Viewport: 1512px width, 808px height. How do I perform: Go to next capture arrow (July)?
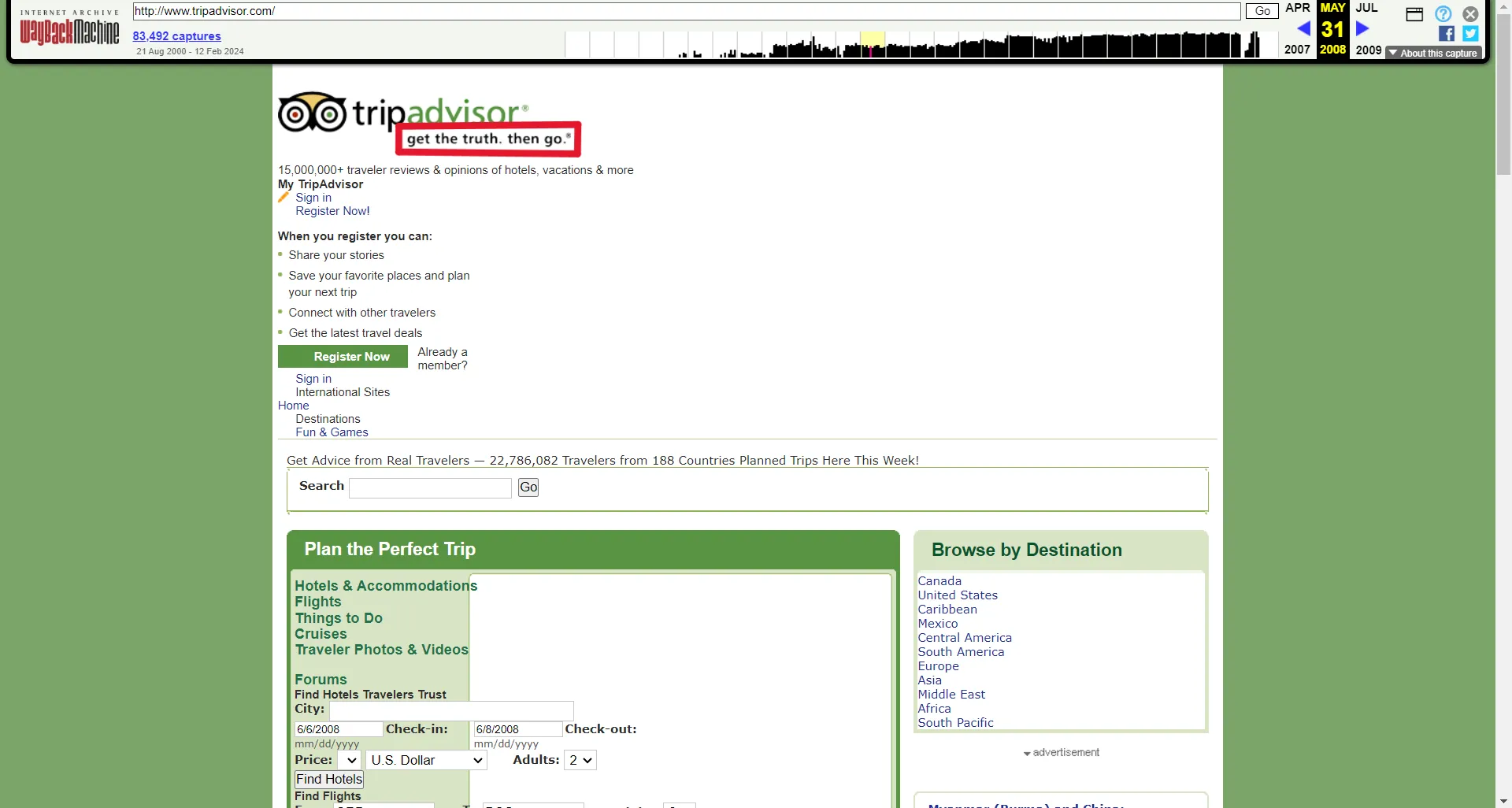[x=1362, y=29]
